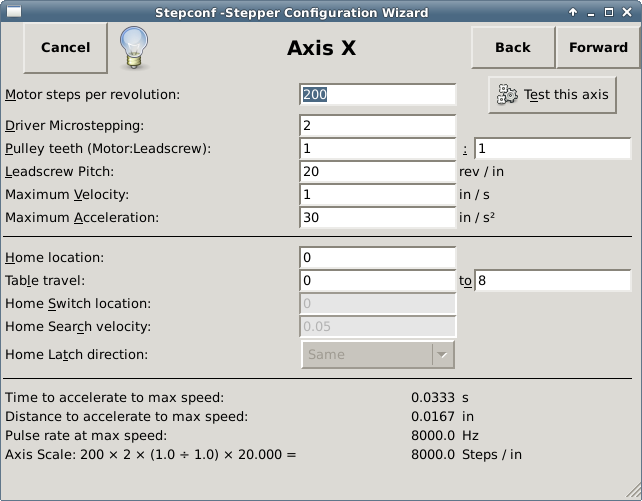The height and width of the screenshot is (501, 642).
Task: Open the Home Latch direction dropdown
Action: 378,354
